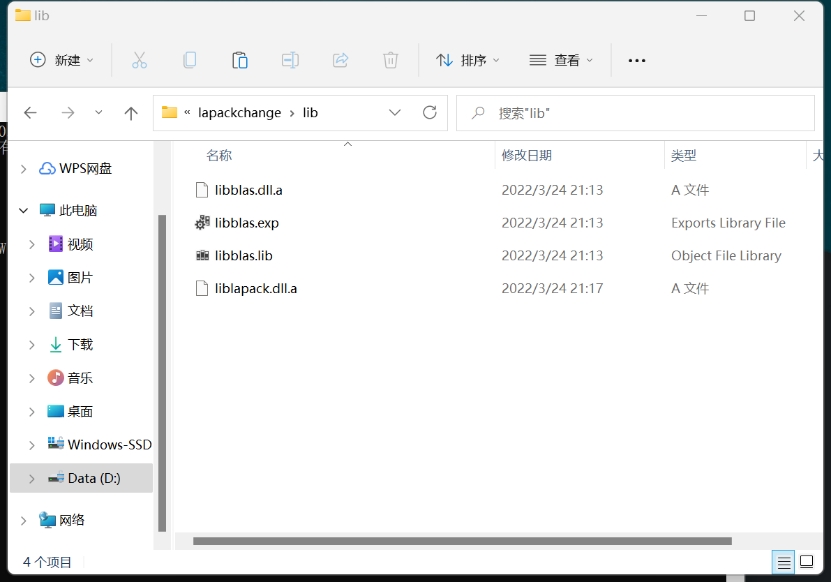Open the 查看 (View) menu
This screenshot has height=582, width=831.
(561, 60)
